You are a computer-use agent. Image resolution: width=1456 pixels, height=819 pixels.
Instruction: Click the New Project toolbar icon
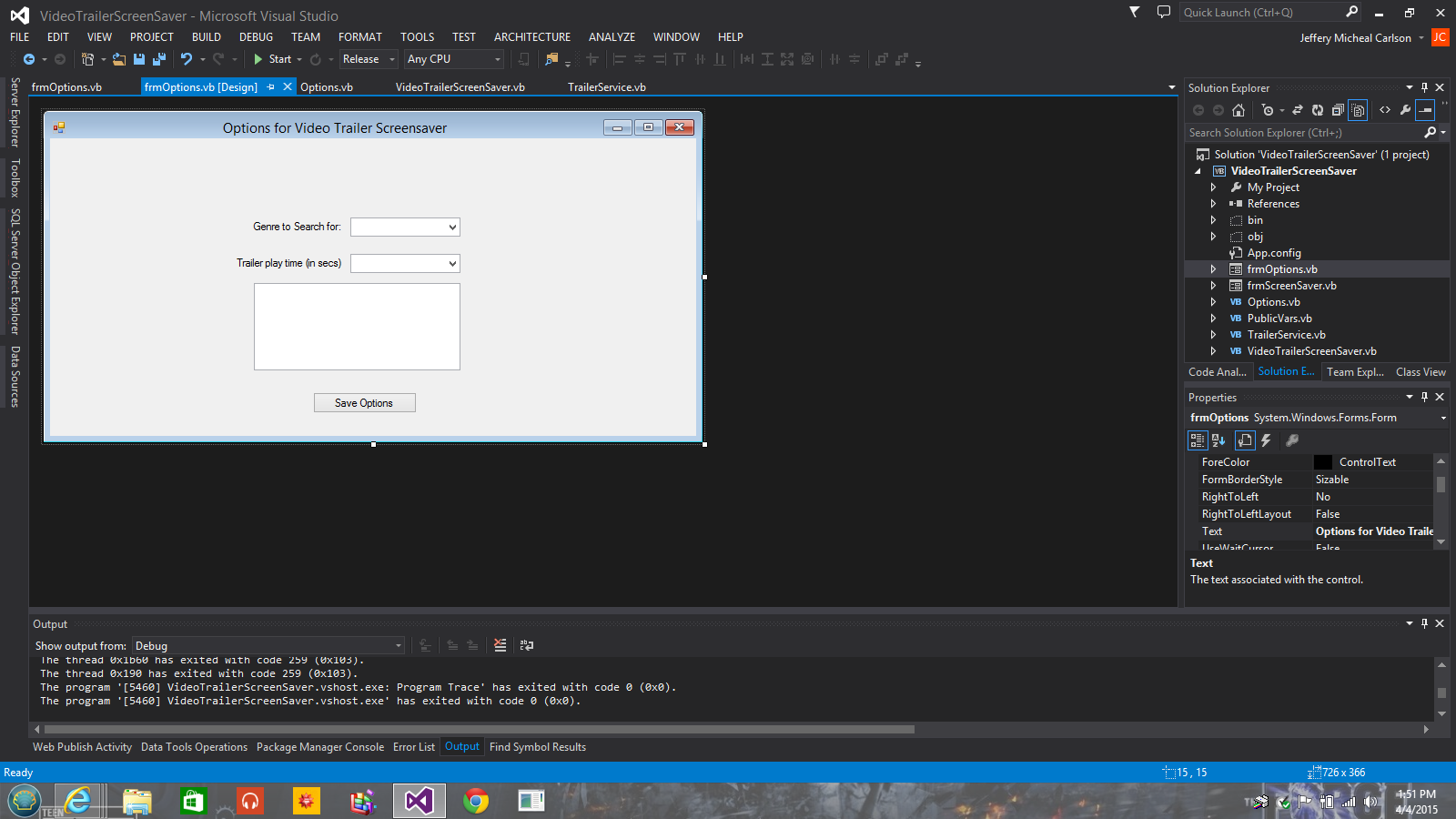coord(87,59)
